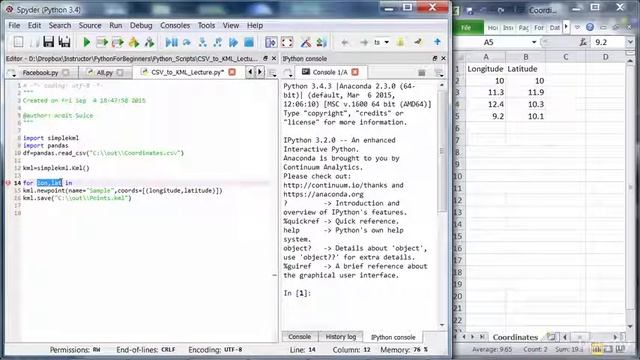The height and width of the screenshot is (360, 640).
Task: Open Spyder Debug menu
Action: click(141, 25)
